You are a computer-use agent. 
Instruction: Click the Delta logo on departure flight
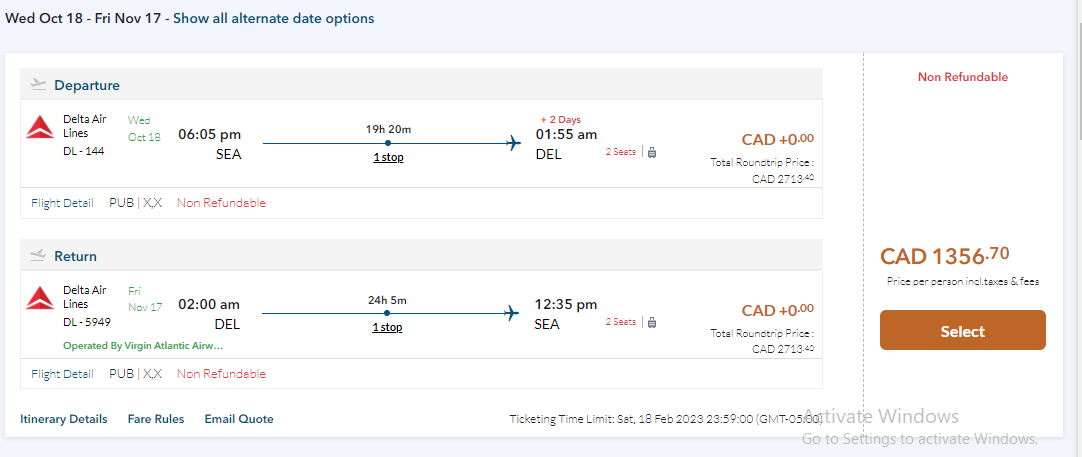coord(41,127)
